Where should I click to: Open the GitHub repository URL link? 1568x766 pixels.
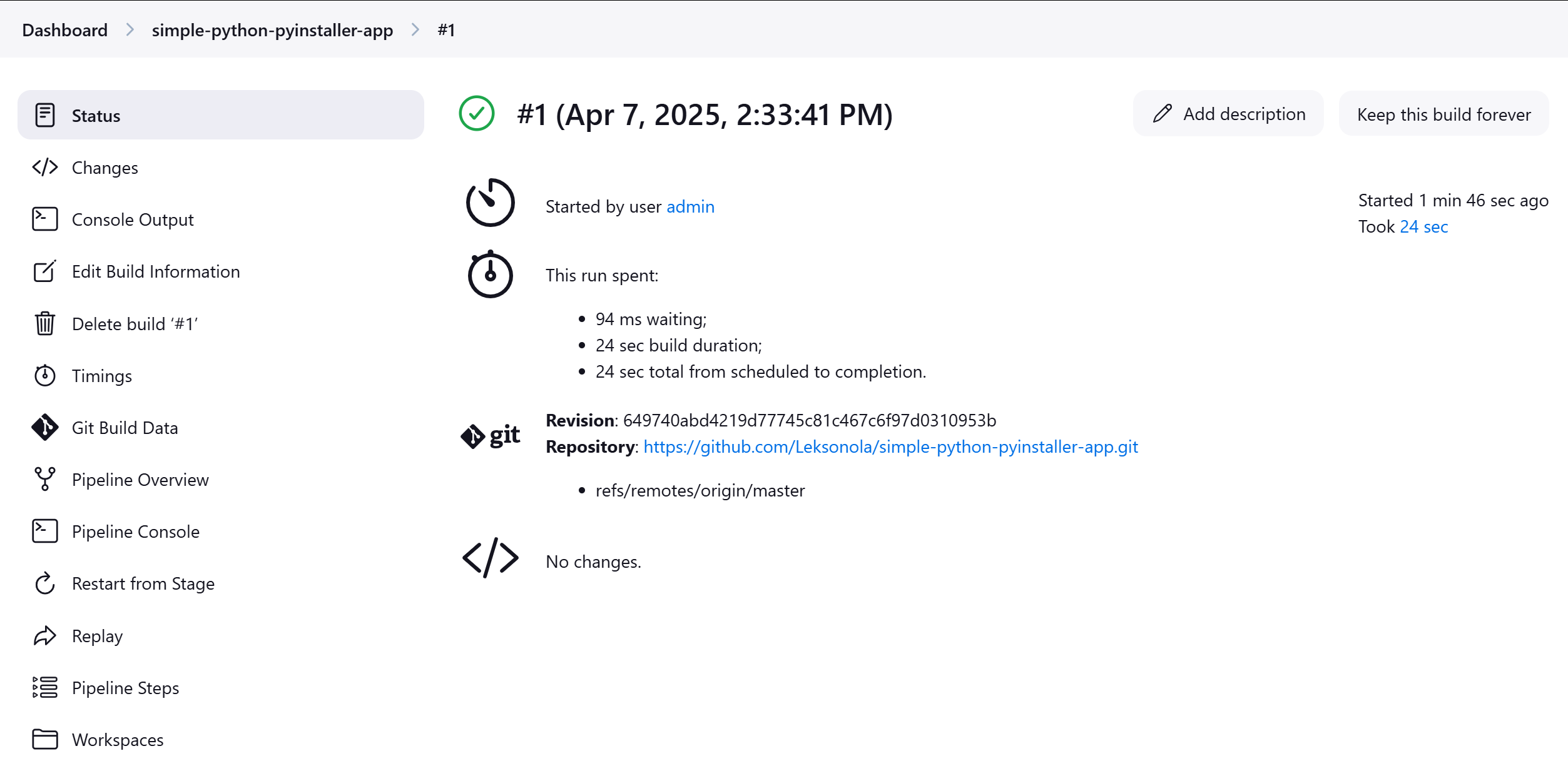(x=891, y=447)
